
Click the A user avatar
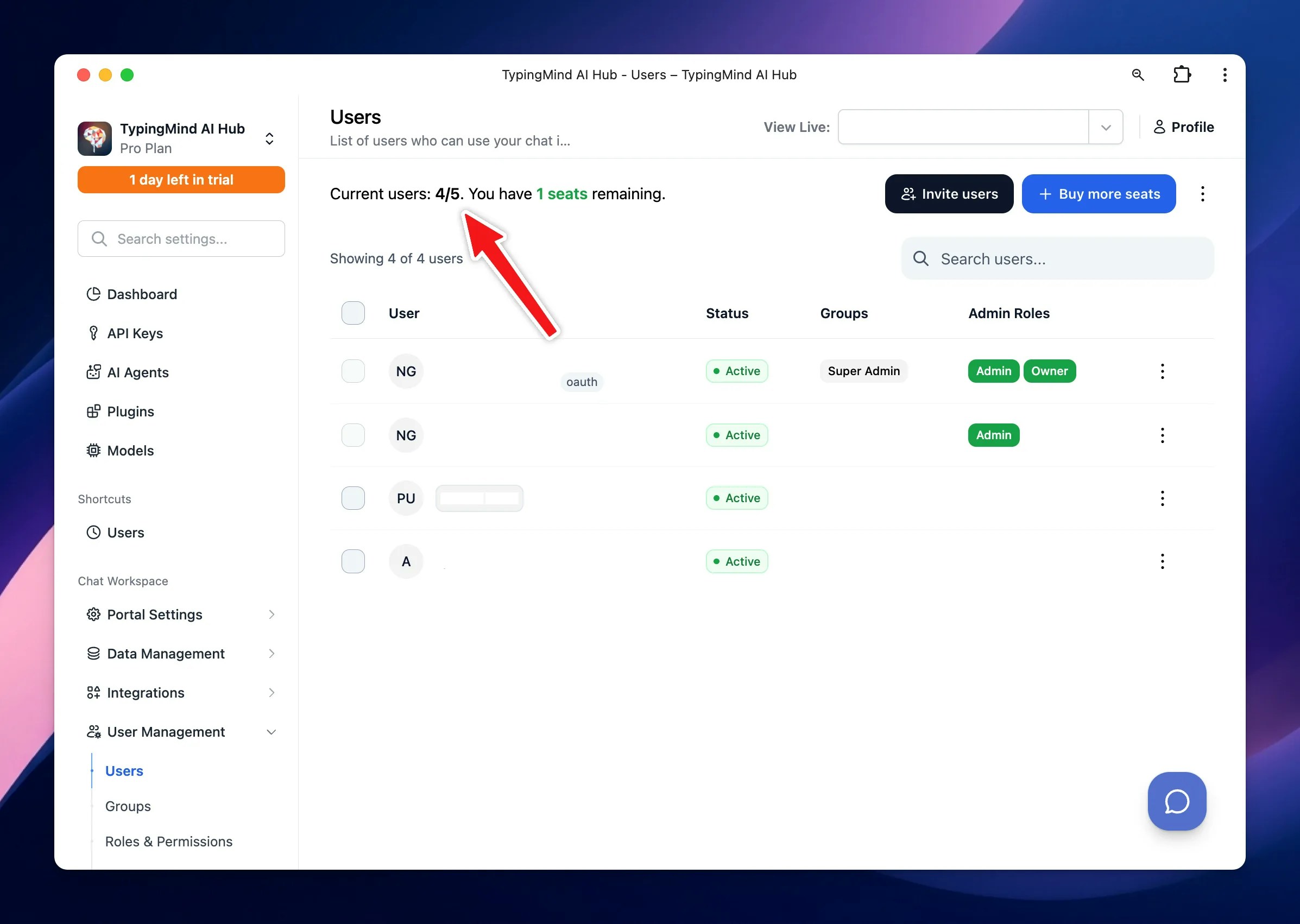(x=406, y=561)
